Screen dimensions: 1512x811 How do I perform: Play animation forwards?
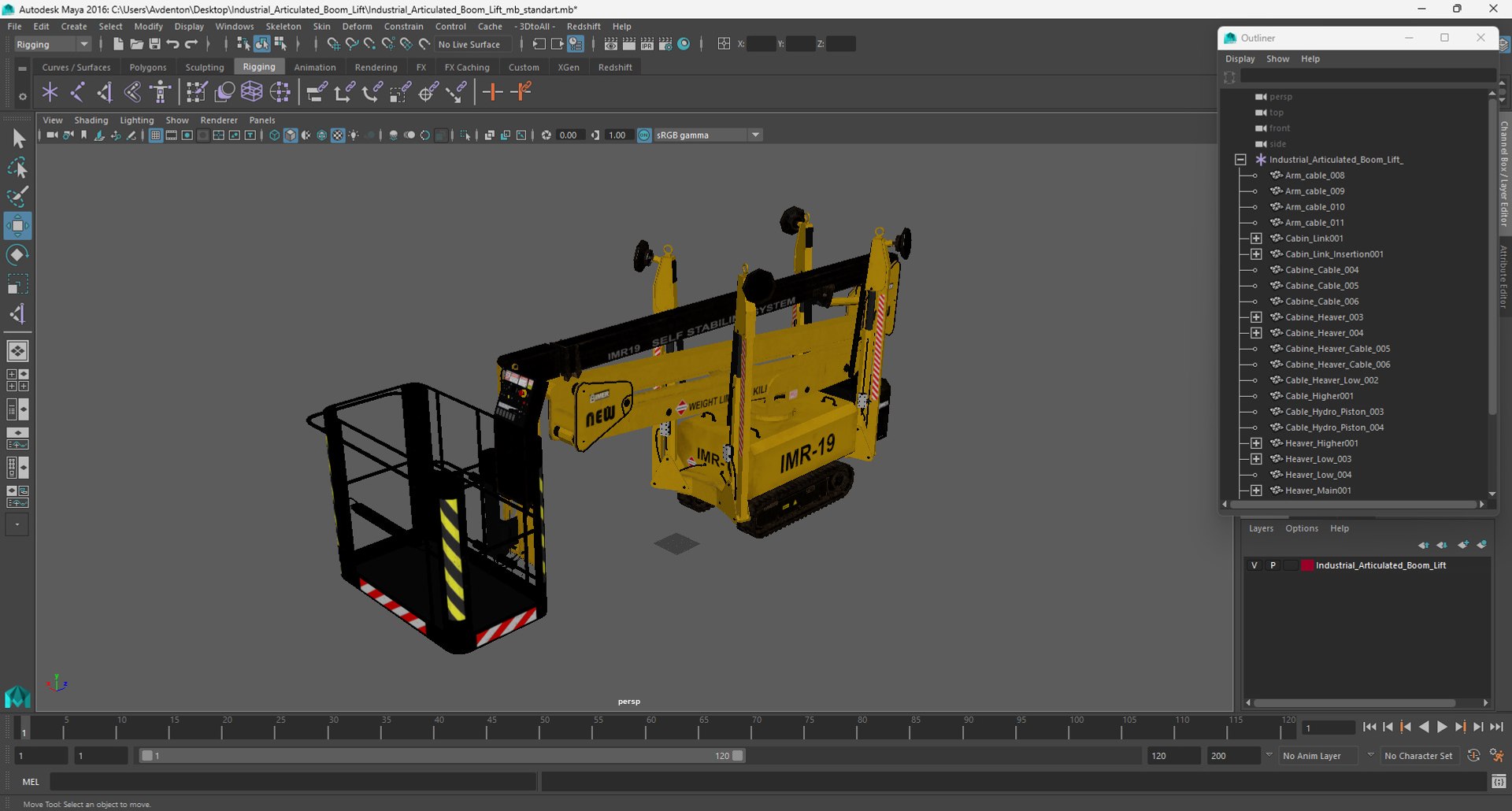click(x=1441, y=728)
